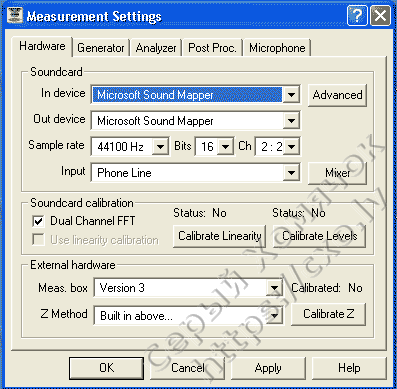Open the Sample rate dropdown
The image size is (397, 389).
pos(160,147)
